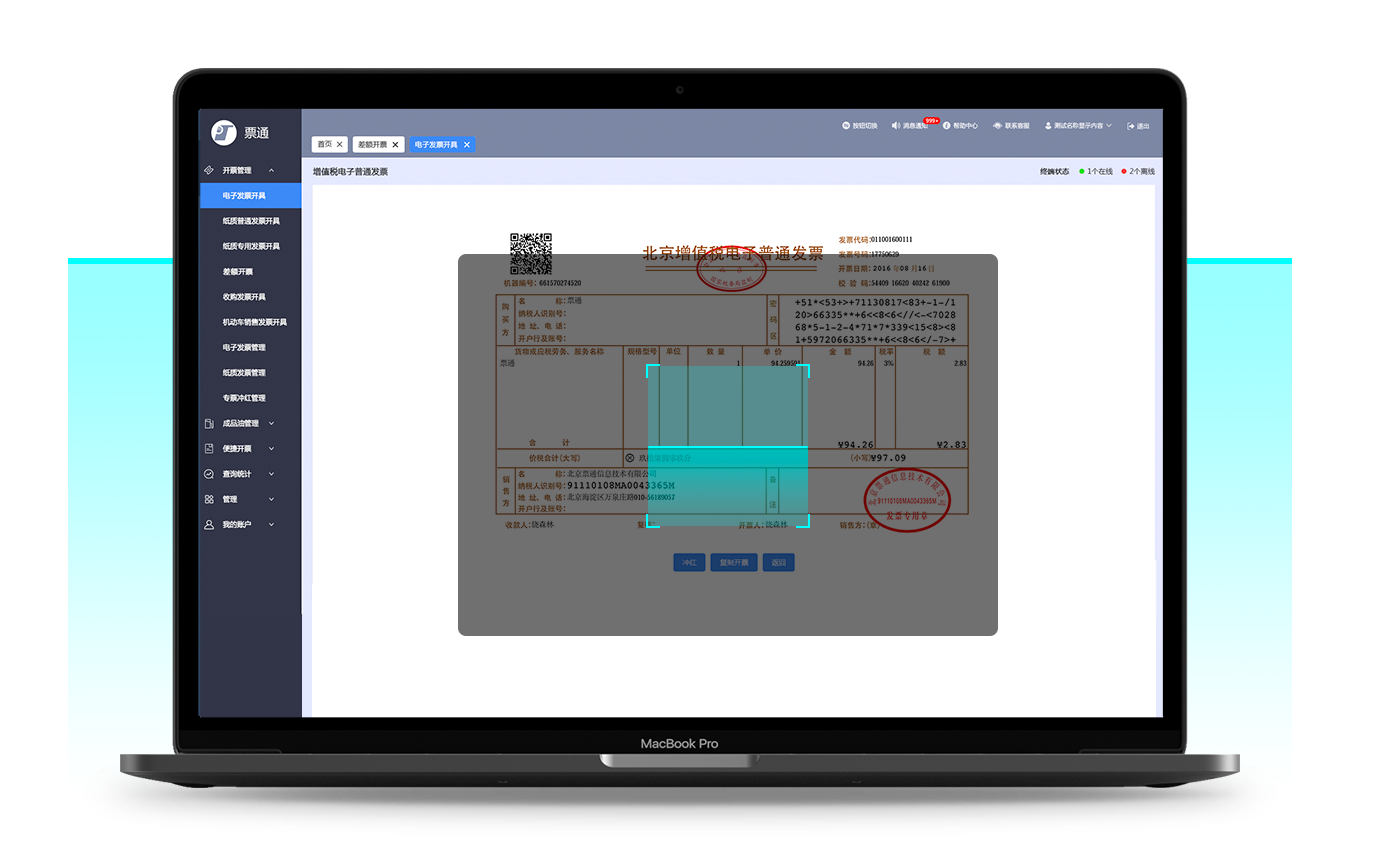
Task: Open the 测试名称显示内容 user dropdown
Action: coord(1078,126)
